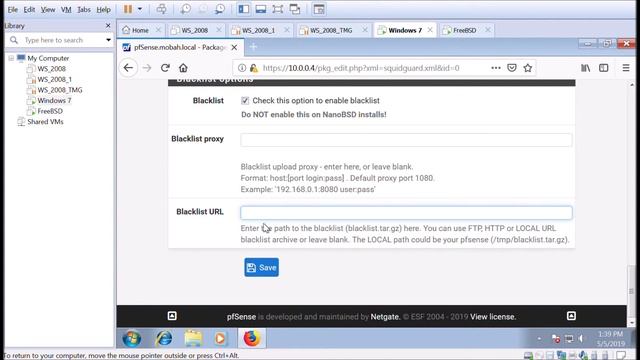
Task: Enter full screen mode icon
Action: [x=278, y=9]
